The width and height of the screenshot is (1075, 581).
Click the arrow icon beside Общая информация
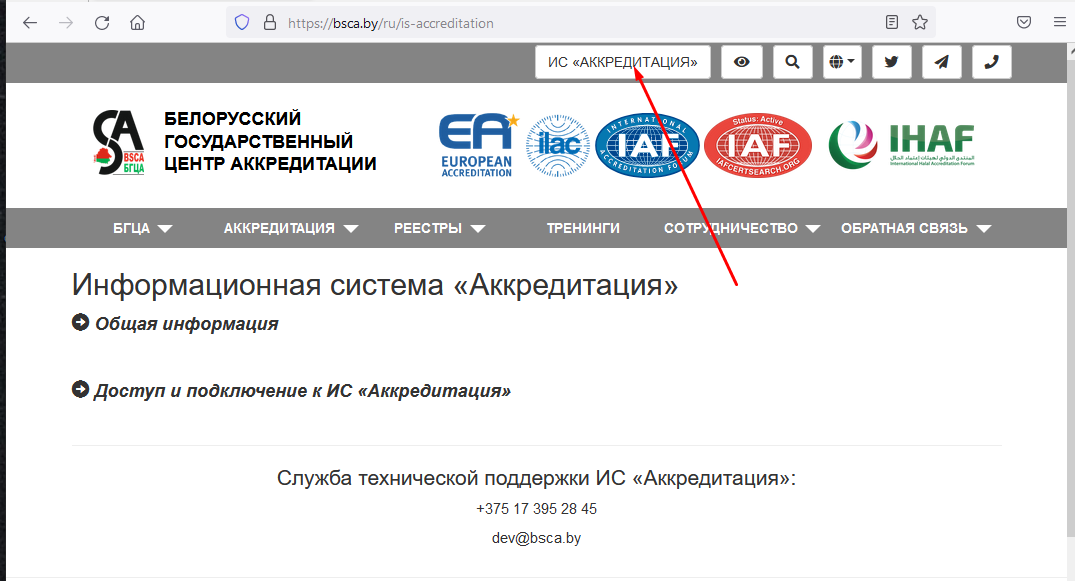click(x=80, y=322)
